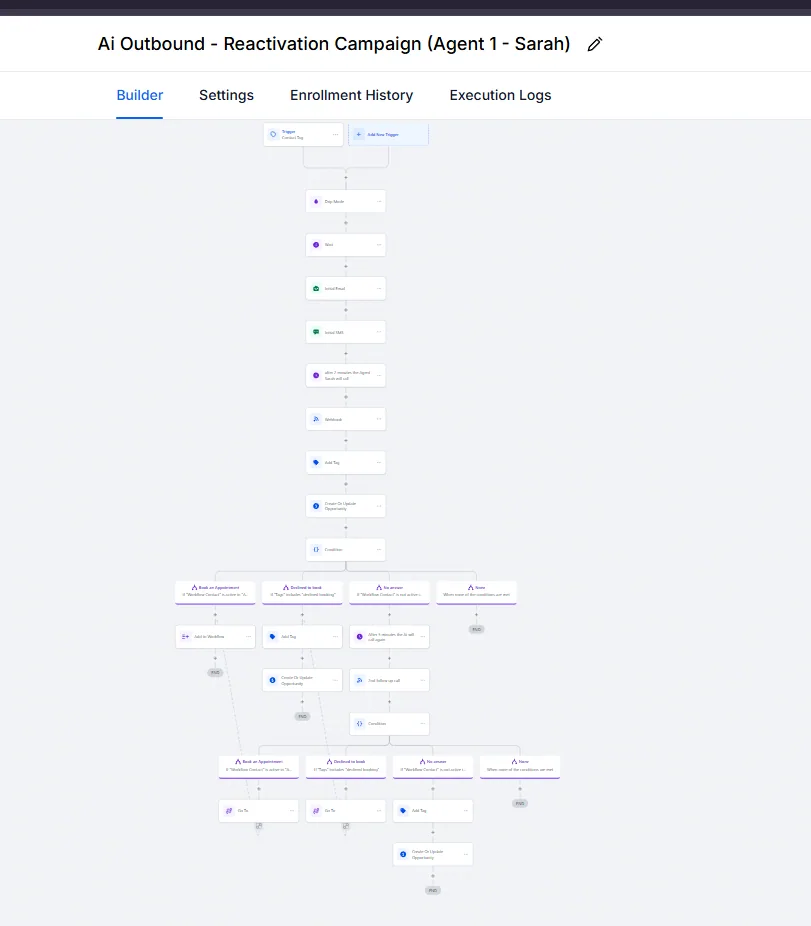
Task: Select the 2nd follow up call webhook icon
Action: coord(360,680)
